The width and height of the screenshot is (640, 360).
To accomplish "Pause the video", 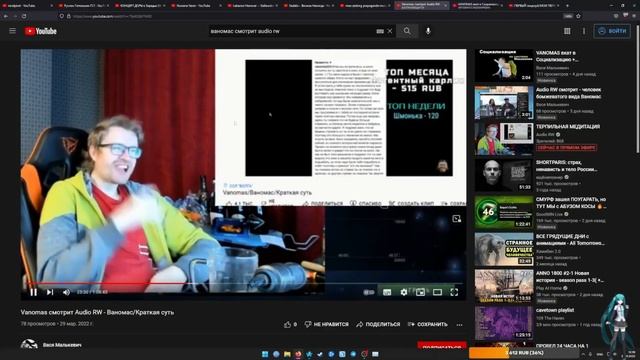I will [33, 292].
